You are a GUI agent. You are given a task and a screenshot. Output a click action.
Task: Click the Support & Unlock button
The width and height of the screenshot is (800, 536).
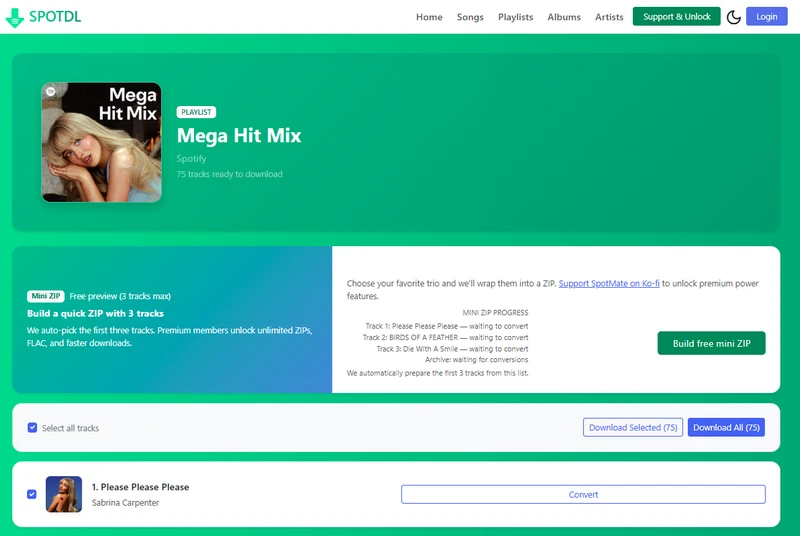coord(676,16)
